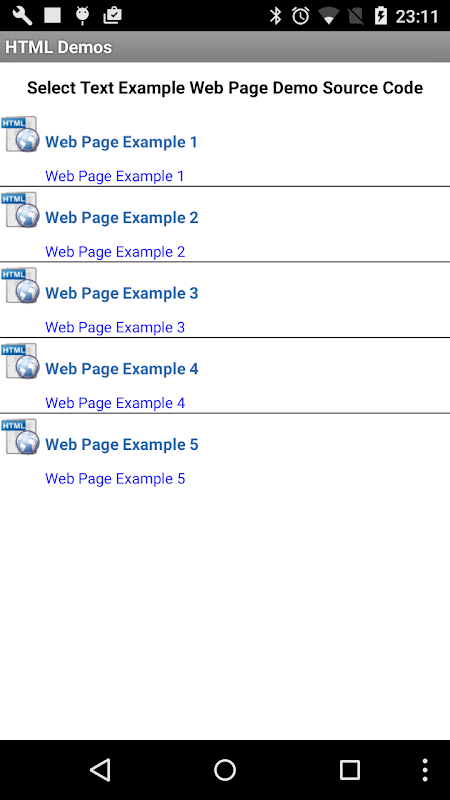This screenshot has width=450, height=800.
Task: Go back with the Android back button
Action: [100, 769]
